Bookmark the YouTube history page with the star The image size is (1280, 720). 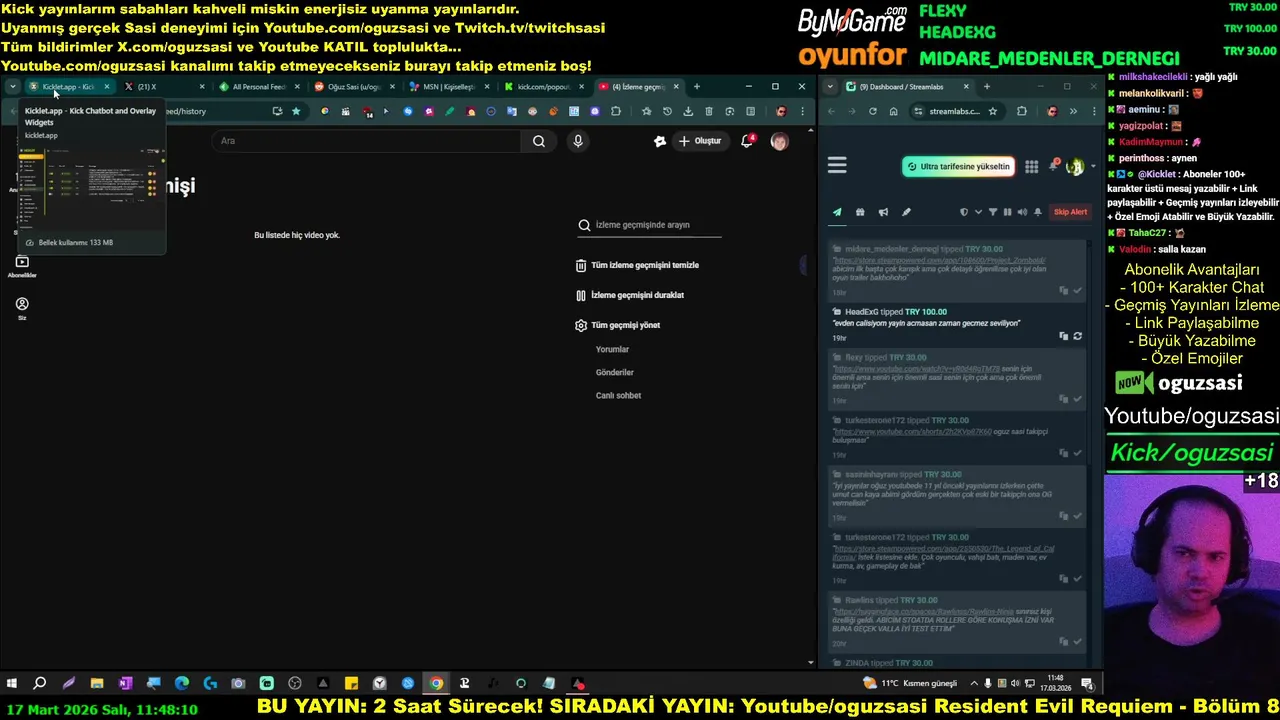click(x=296, y=111)
